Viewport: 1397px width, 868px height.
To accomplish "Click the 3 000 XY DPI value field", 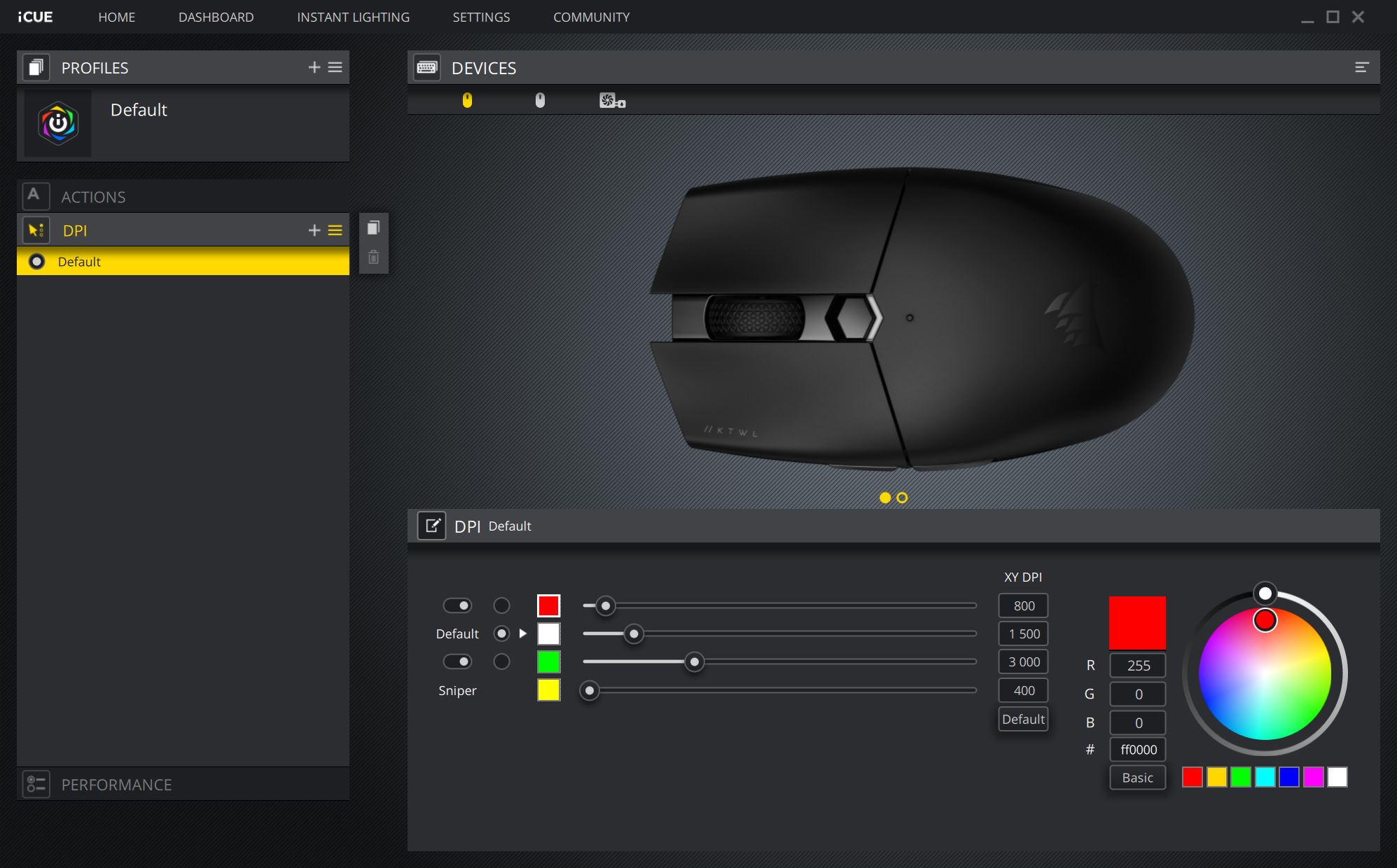I will coord(1023,661).
